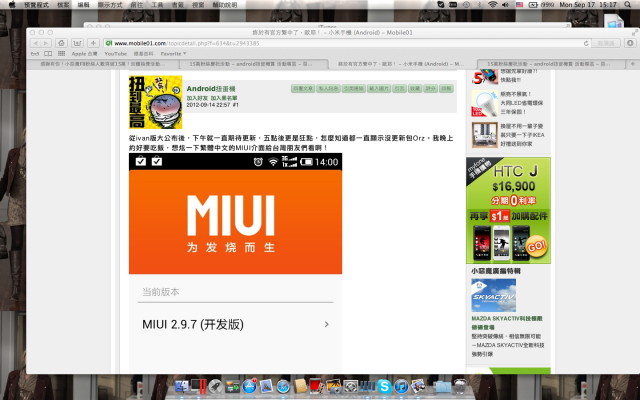
Task: Launch iTunes from the Dock
Action: coord(401,386)
